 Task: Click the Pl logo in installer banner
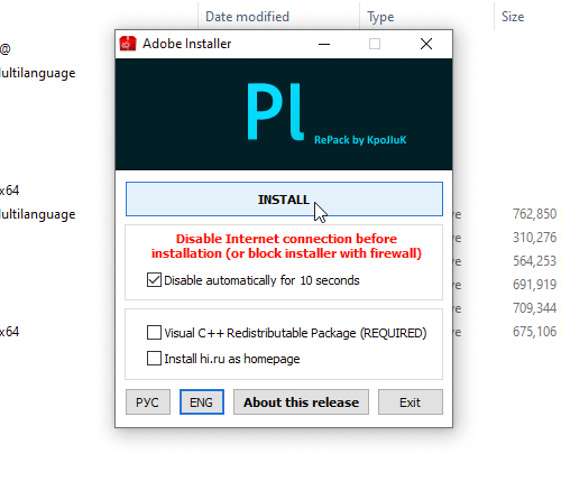click(275, 112)
